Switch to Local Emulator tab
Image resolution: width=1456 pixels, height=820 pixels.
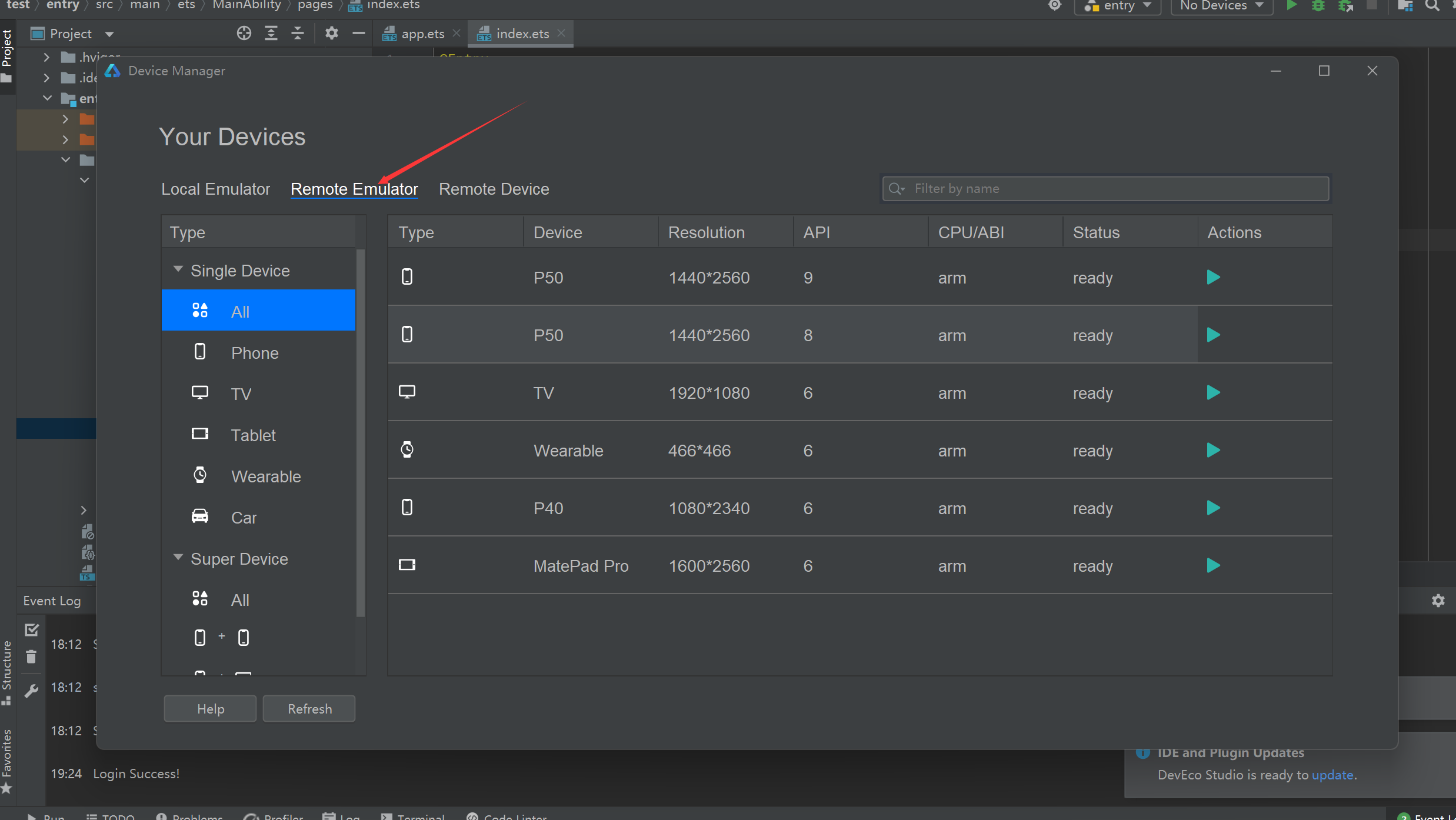(x=215, y=189)
